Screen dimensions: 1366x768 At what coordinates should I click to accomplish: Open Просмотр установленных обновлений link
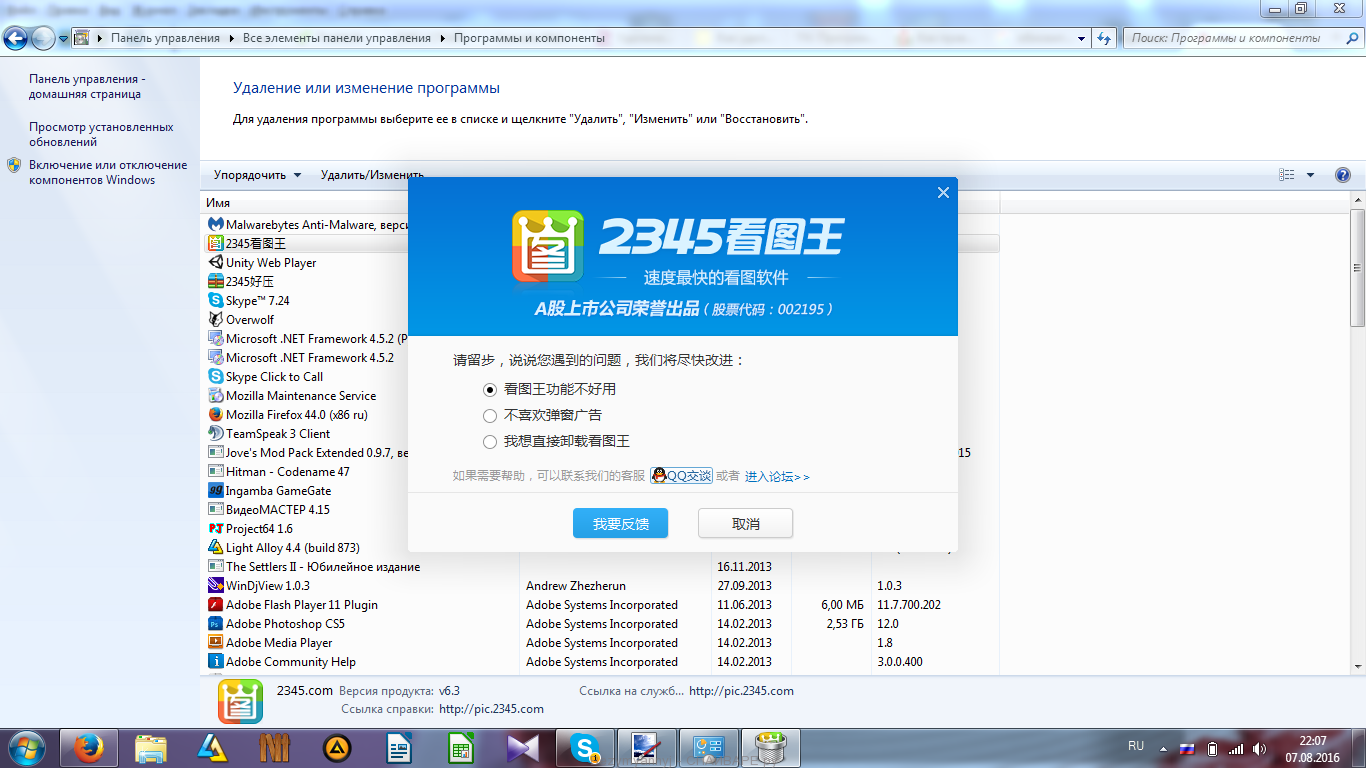tap(101, 135)
